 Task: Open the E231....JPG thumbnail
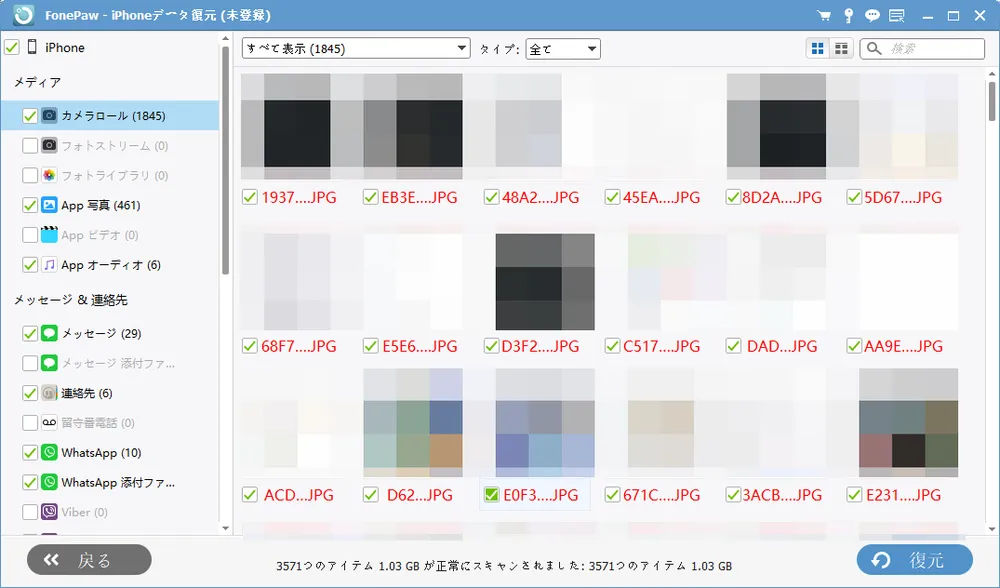pos(908,422)
